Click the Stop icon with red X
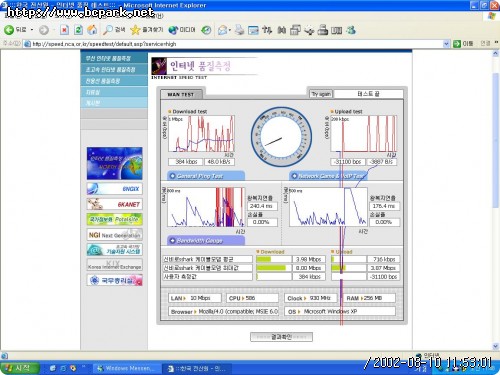 point(64,30)
